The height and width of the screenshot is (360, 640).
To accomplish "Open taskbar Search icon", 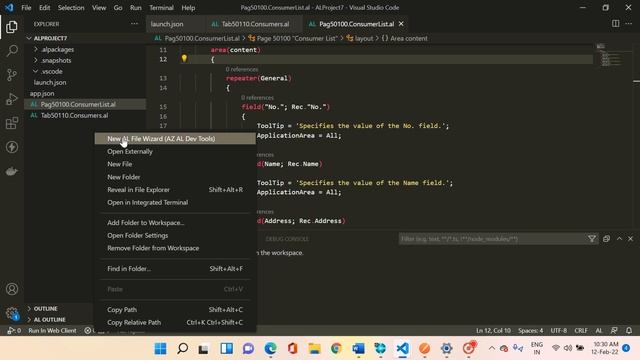I will [182, 348].
